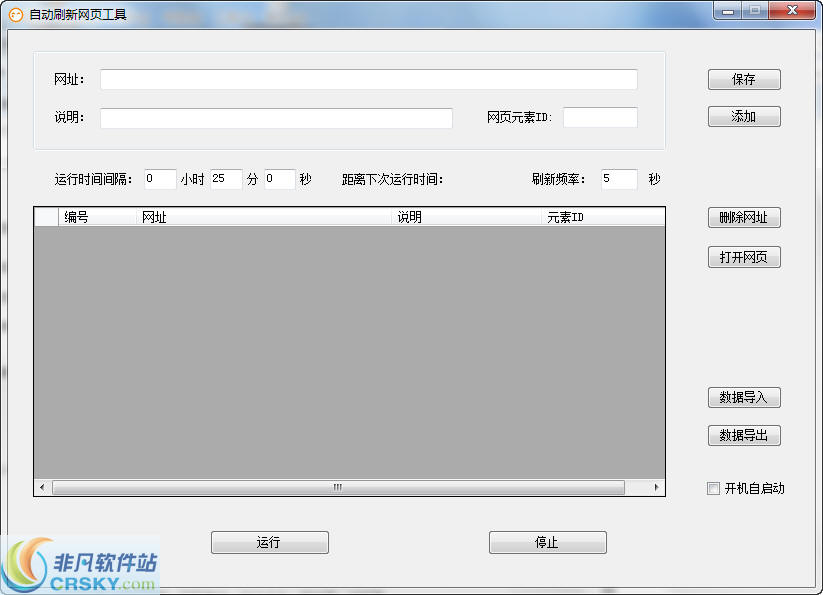The image size is (823, 595).
Task: Click the 保存 (Save) button
Action: click(744, 80)
